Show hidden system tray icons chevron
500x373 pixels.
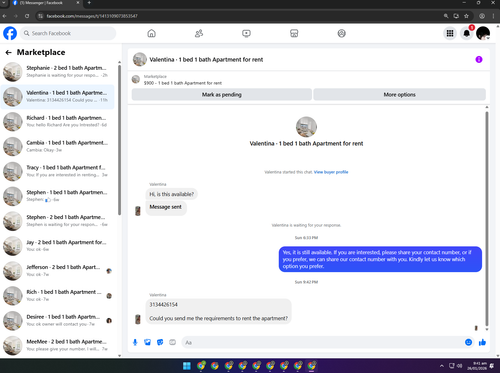click(x=442, y=366)
